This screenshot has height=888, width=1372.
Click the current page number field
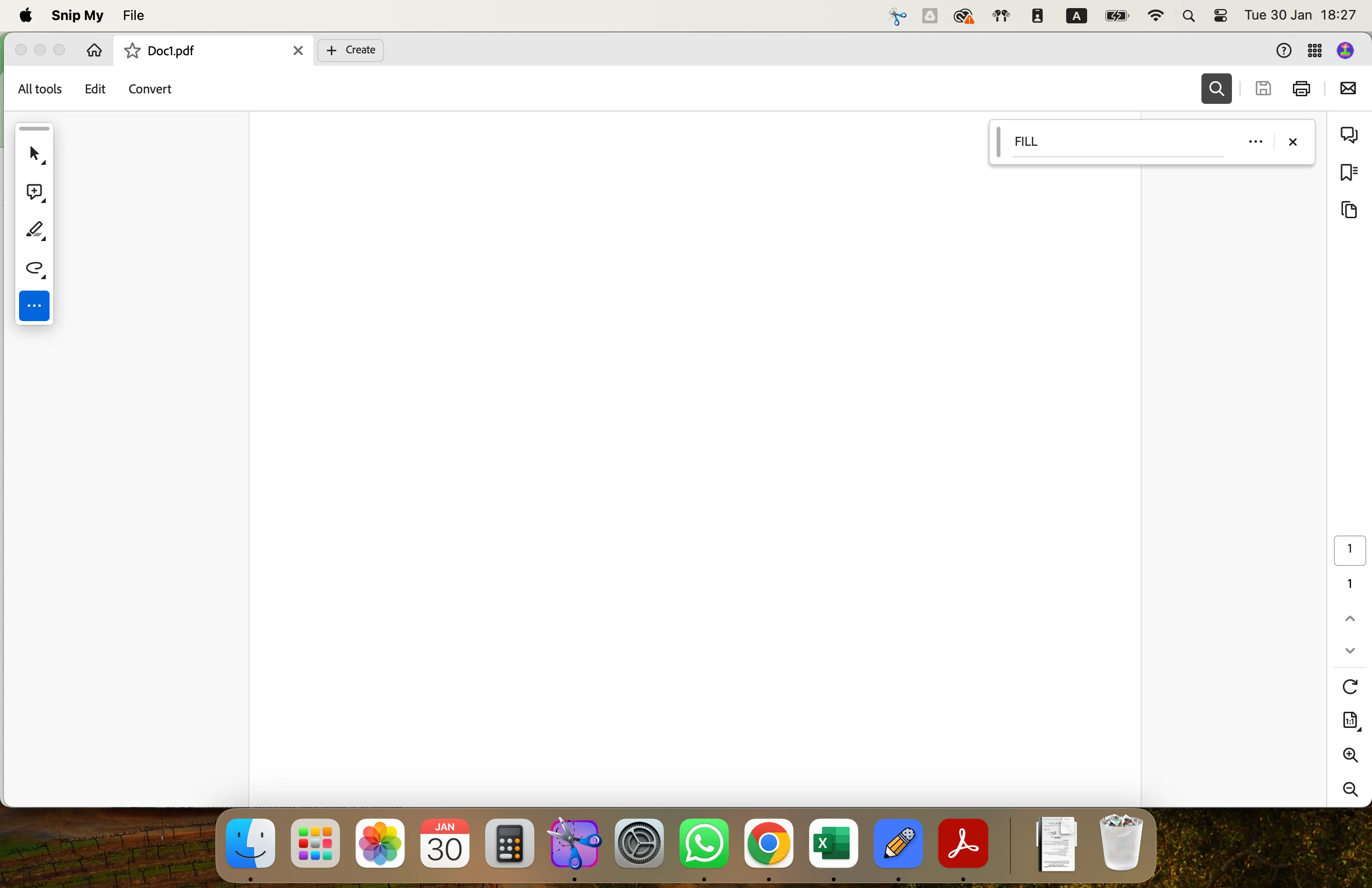[1350, 550]
